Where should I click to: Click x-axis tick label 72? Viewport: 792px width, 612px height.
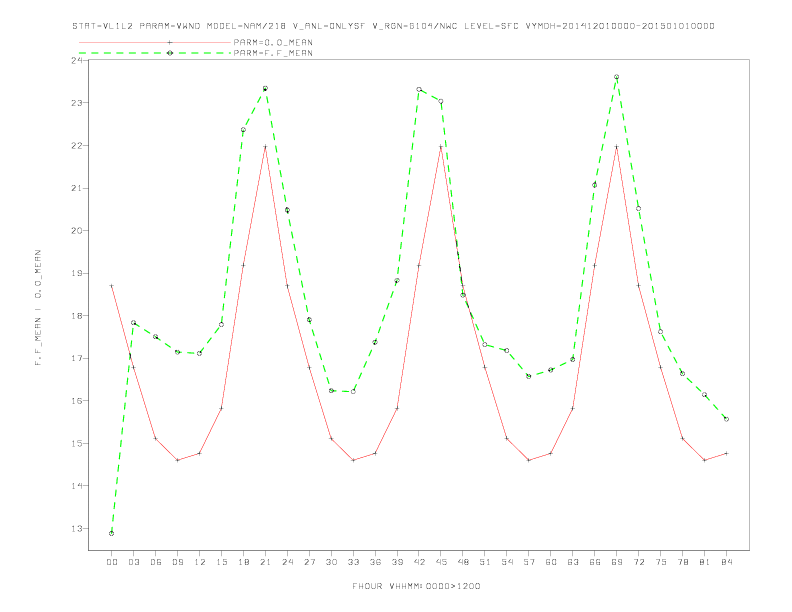(x=638, y=562)
